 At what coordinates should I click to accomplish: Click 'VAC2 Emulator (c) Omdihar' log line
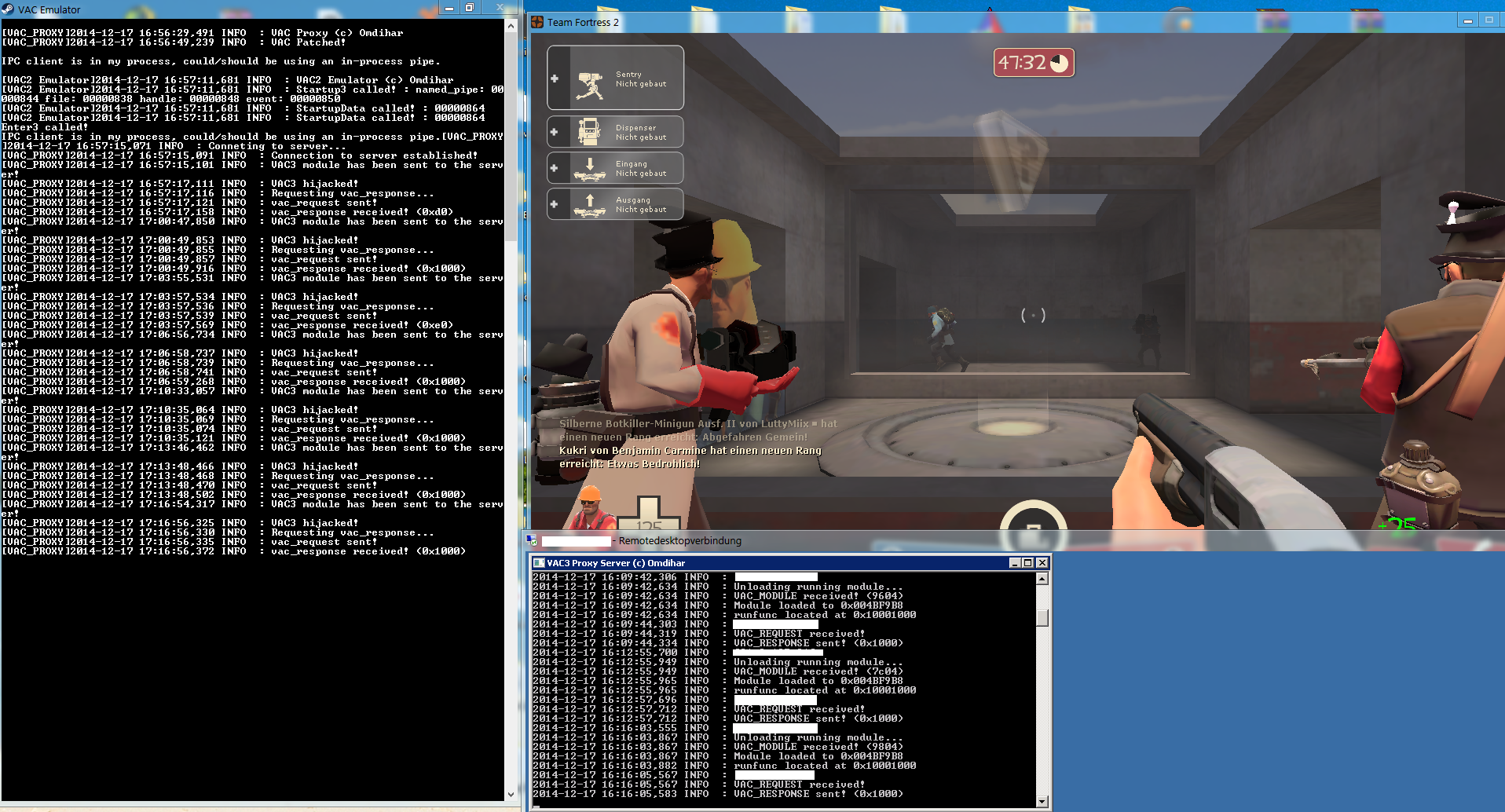coord(227,80)
